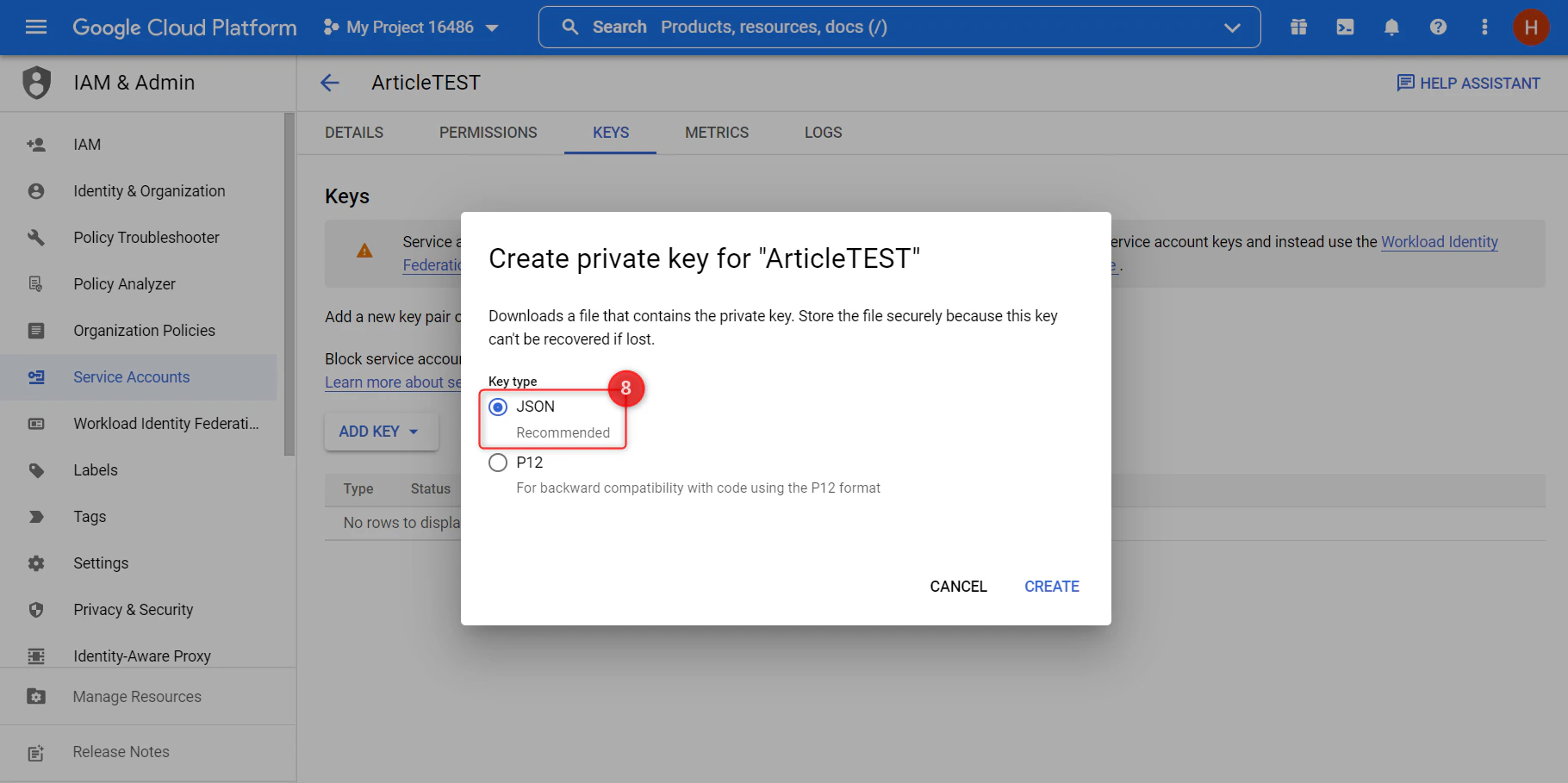
Task: Open Tags menu item
Action: [90, 517]
